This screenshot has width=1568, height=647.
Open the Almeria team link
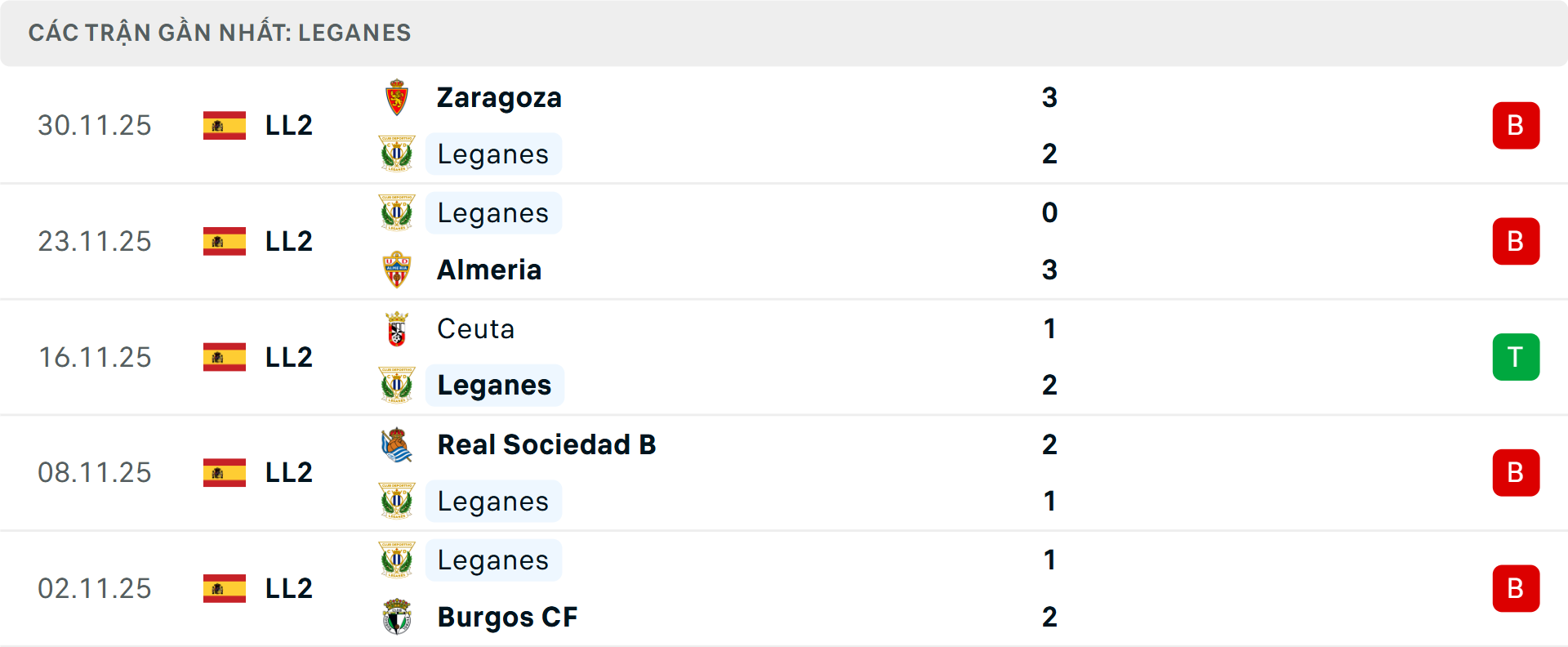489,270
